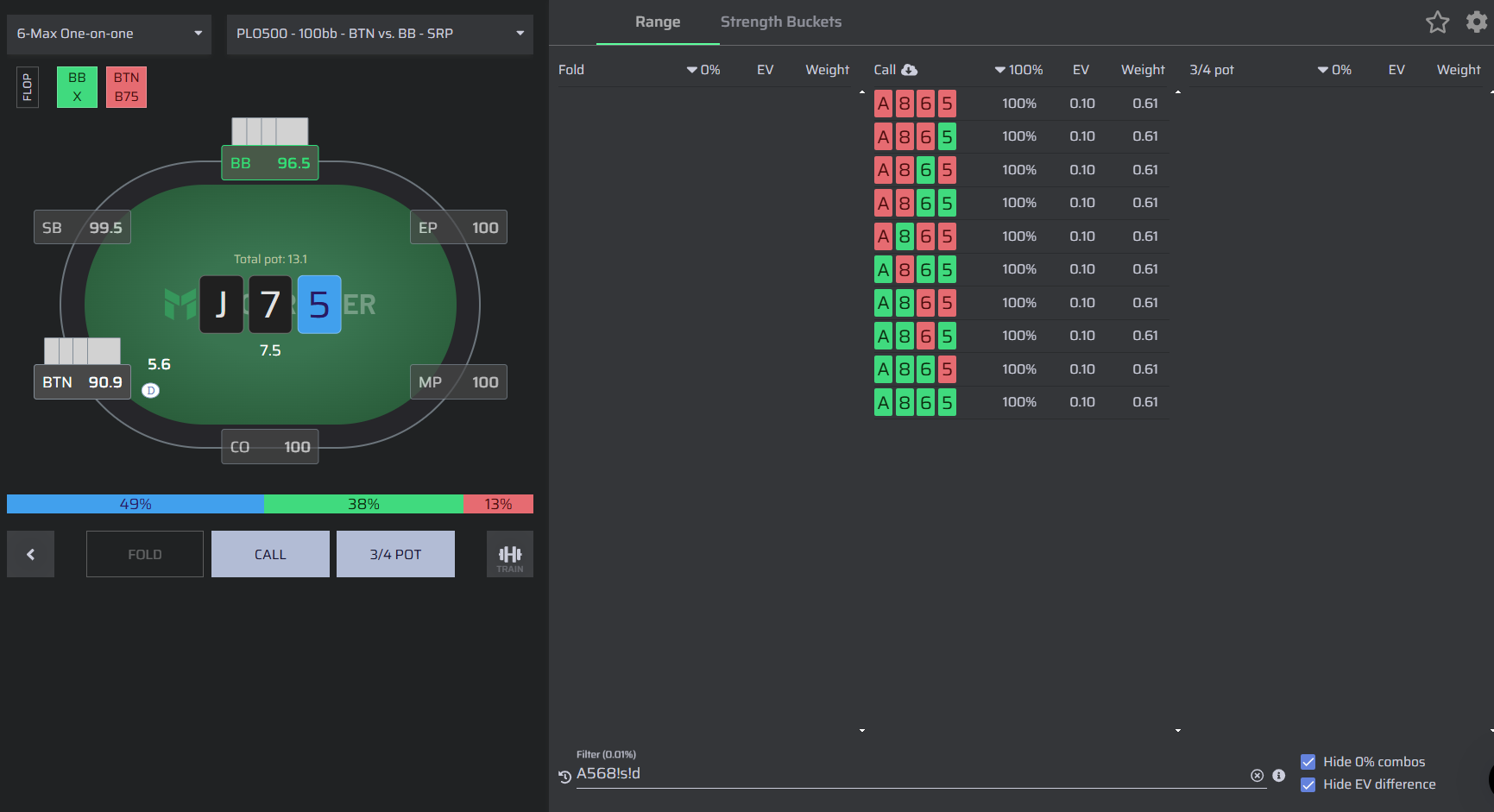This screenshot has width=1494, height=812.
Task: Click the dealer button chip
Action: [150, 390]
